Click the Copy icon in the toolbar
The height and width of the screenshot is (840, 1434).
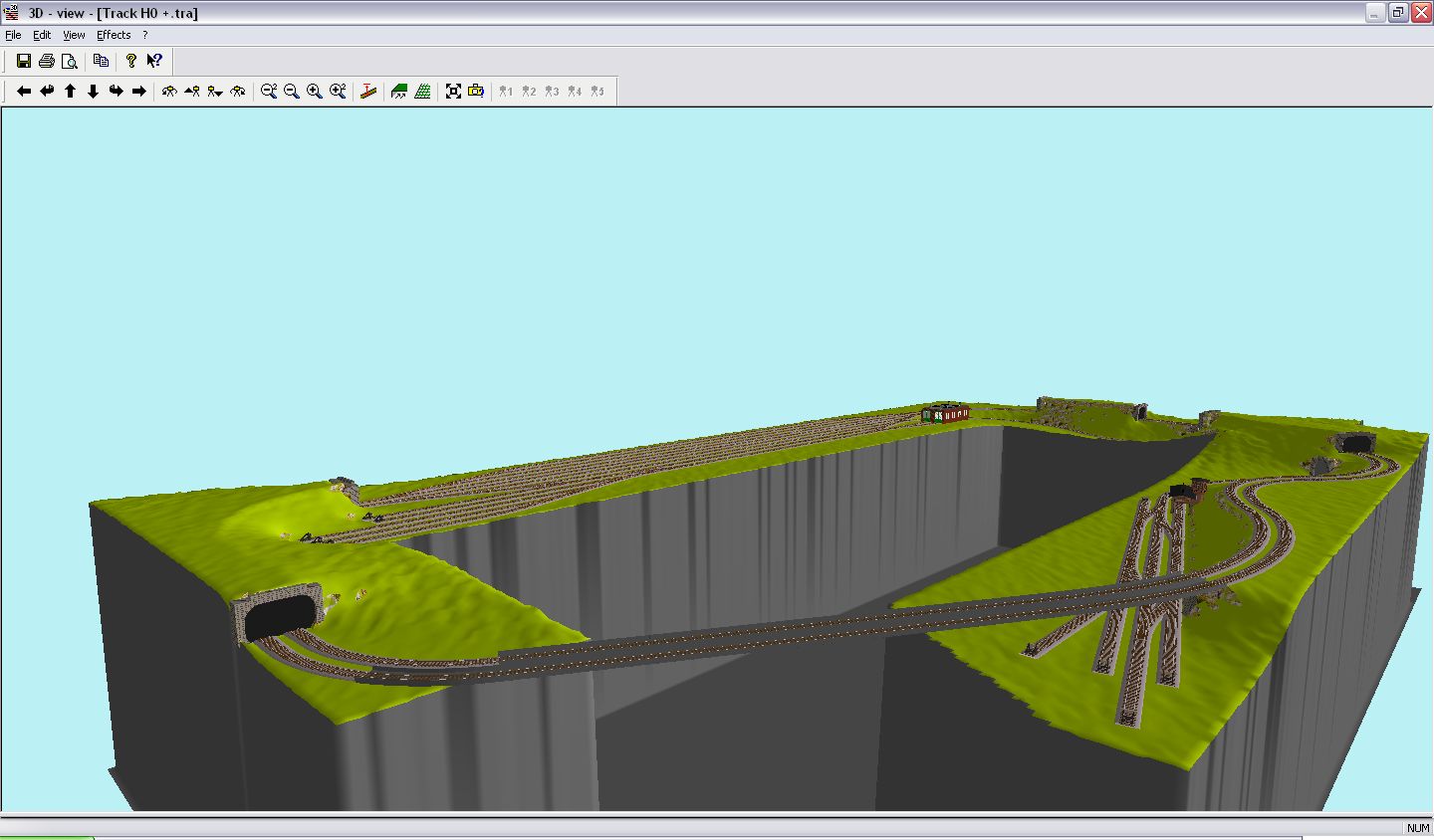pyautogui.click(x=101, y=61)
